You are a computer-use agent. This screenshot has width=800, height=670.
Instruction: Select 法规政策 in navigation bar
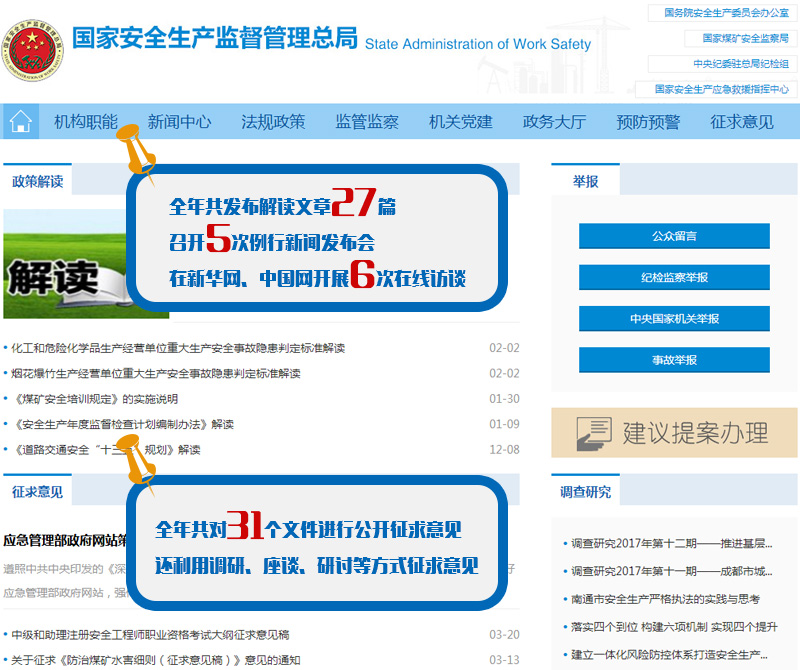click(273, 122)
